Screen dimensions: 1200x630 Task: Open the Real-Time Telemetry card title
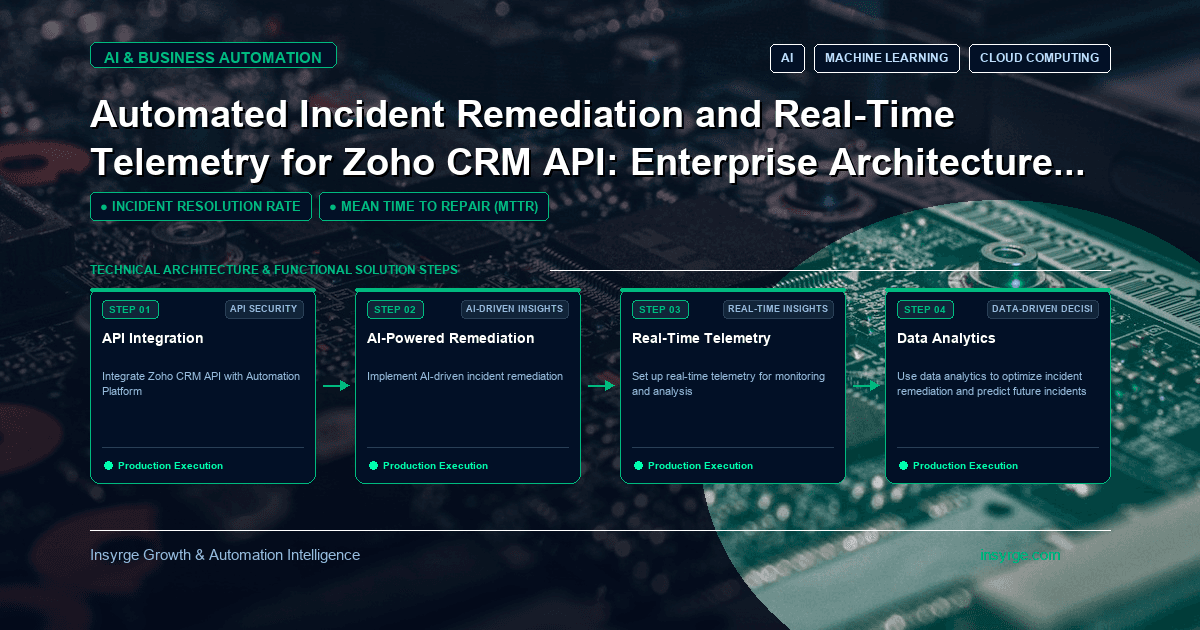(x=701, y=338)
